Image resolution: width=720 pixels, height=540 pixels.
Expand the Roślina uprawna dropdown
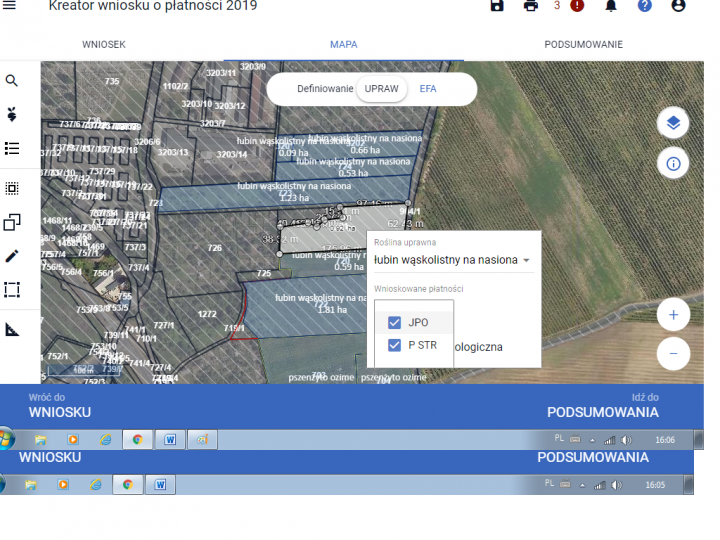(x=526, y=260)
